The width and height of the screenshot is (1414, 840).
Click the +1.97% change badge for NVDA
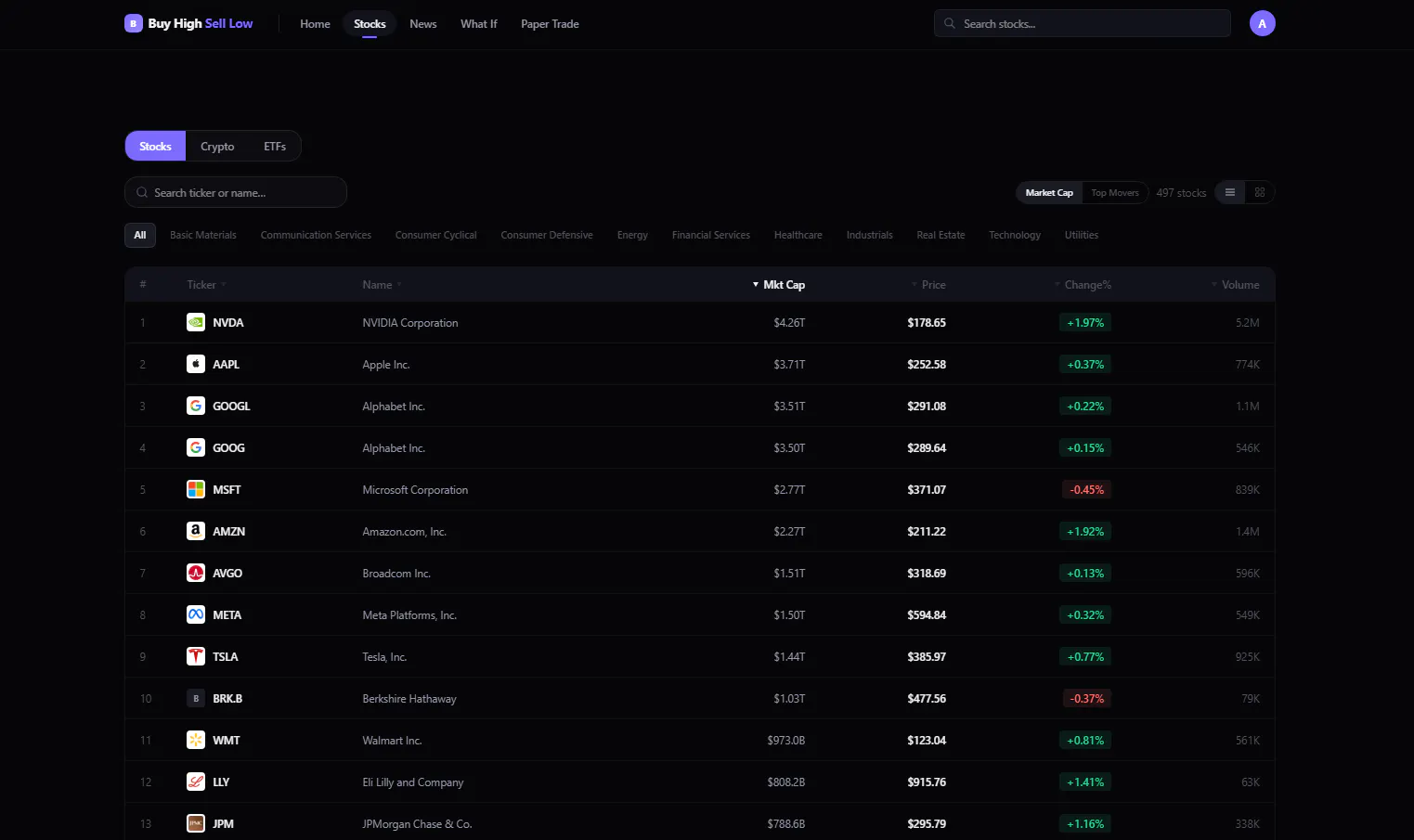[1085, 322]
